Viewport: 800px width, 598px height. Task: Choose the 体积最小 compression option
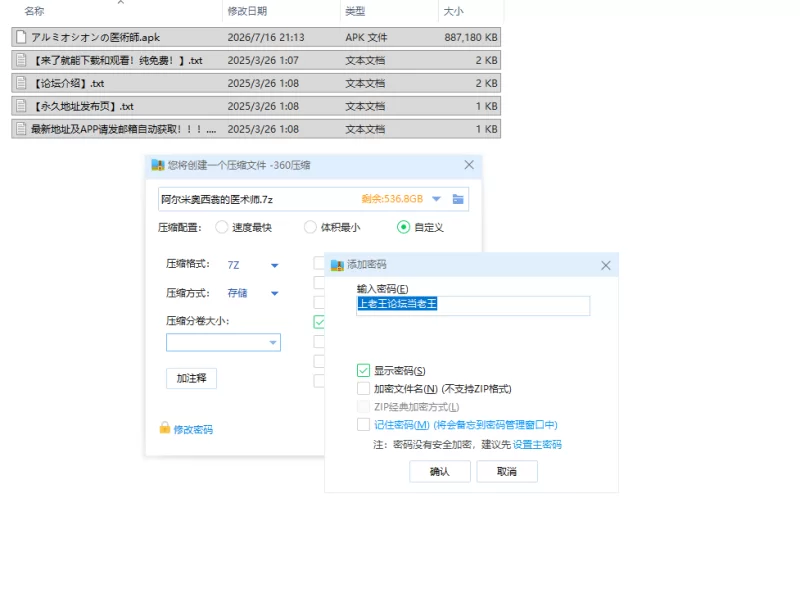[x=310, y=227]
